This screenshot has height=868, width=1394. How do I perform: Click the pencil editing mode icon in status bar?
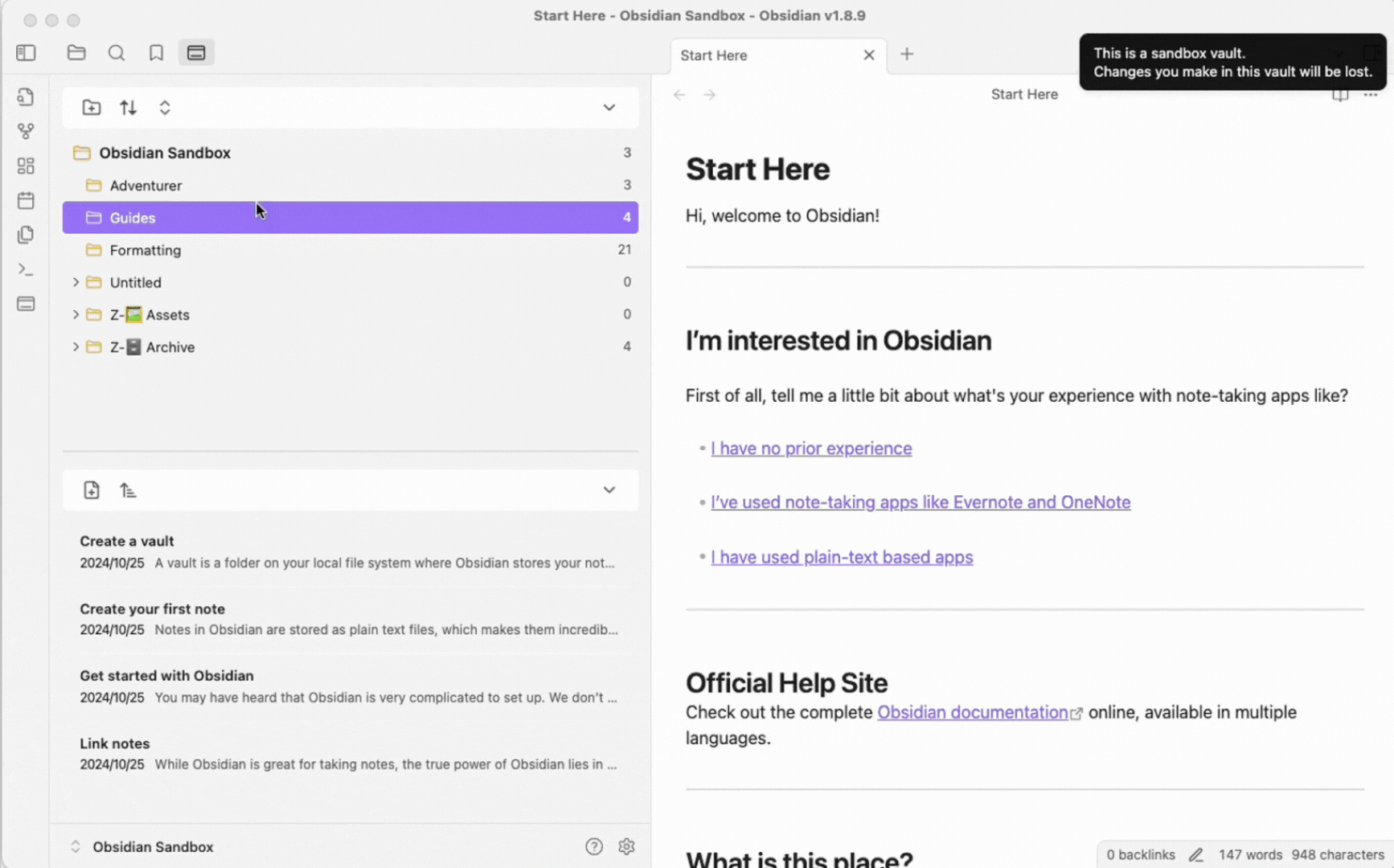(x=1196, y=855)
